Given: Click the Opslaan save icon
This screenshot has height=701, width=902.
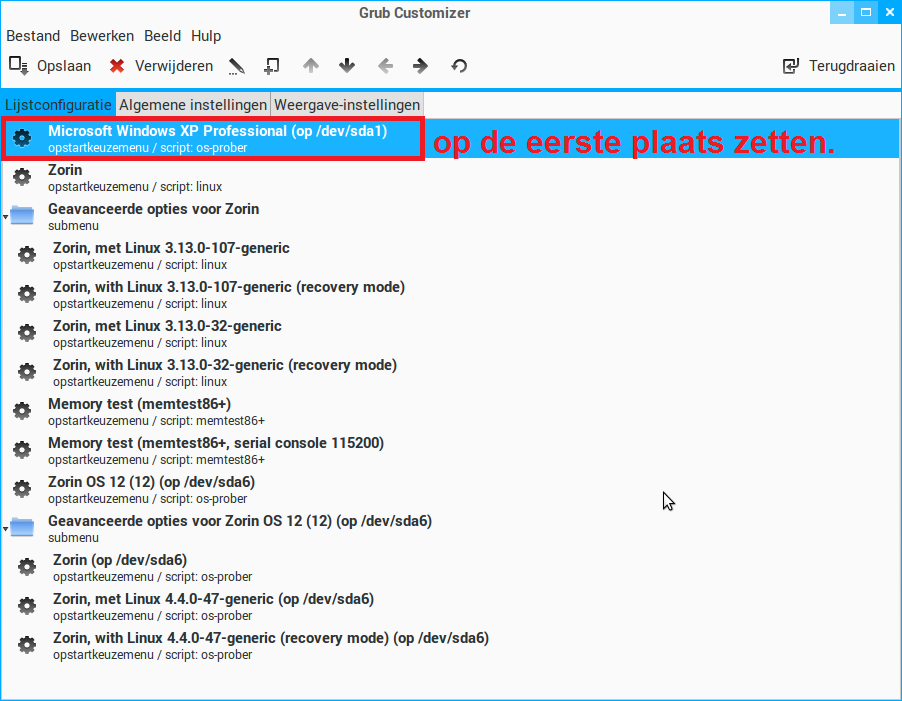Looking at the screenshot, I should [x=18, y=66].
